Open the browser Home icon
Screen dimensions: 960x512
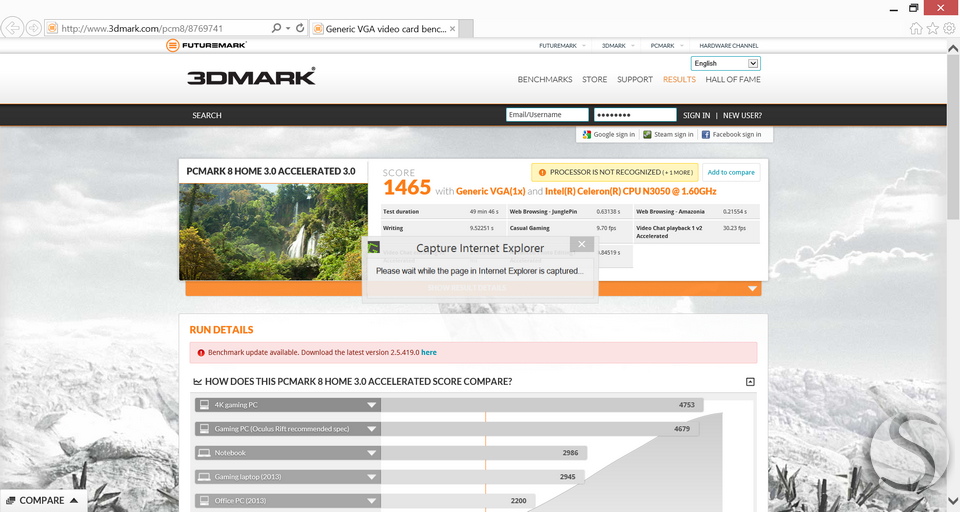(916, 28)
